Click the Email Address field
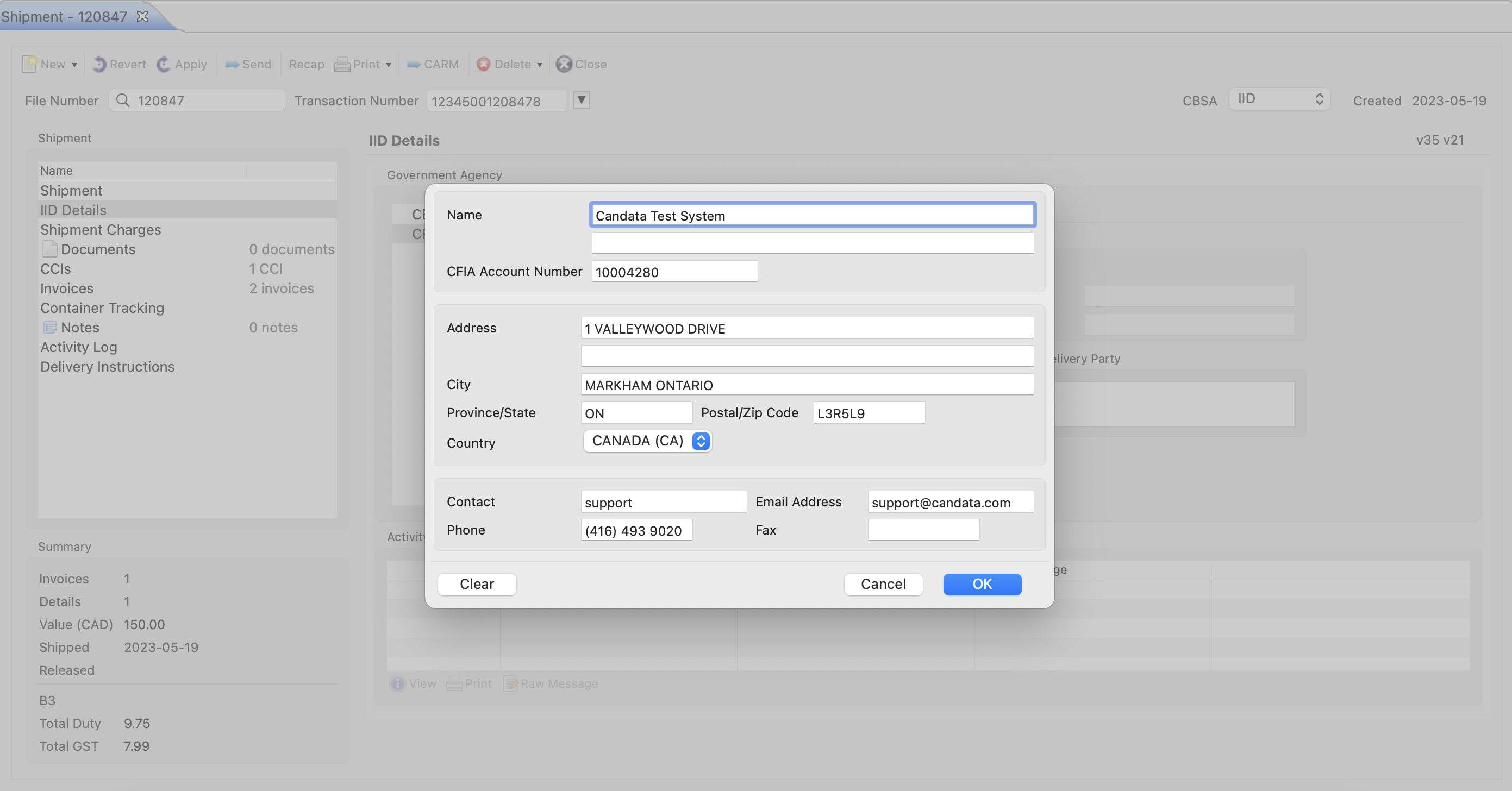This screenshot has width=1512, height=791. [x=951, y=502]
